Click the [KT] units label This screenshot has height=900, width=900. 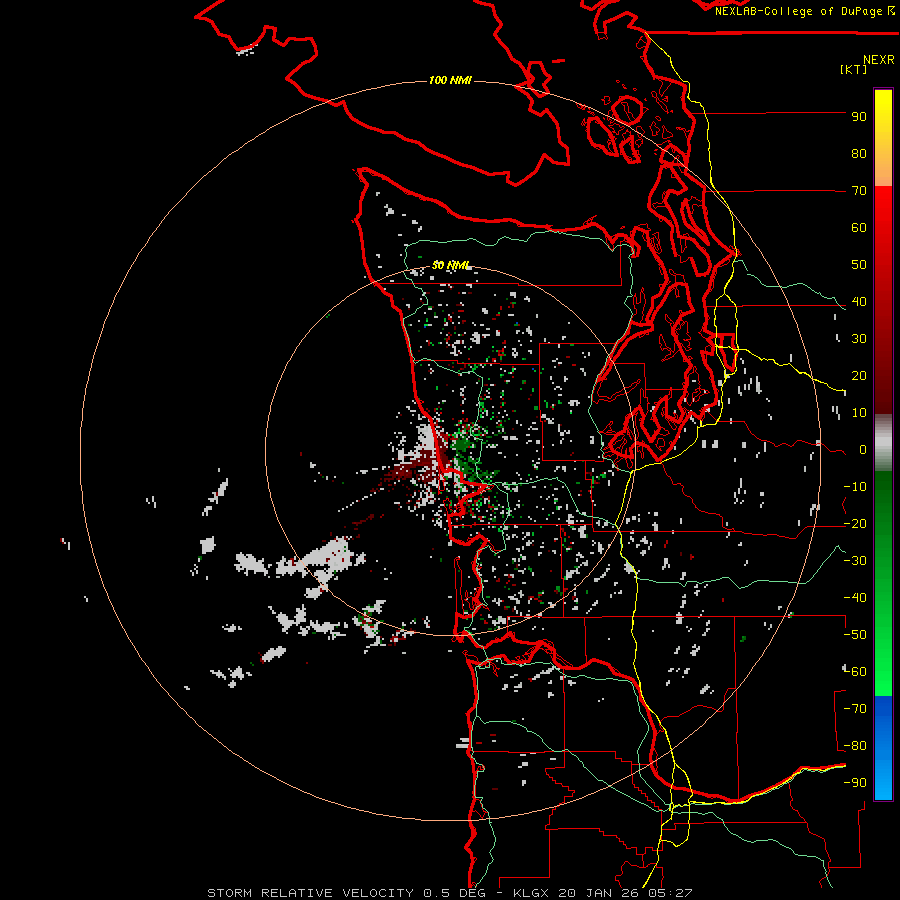pyautogui.click(x=854, y=69)
